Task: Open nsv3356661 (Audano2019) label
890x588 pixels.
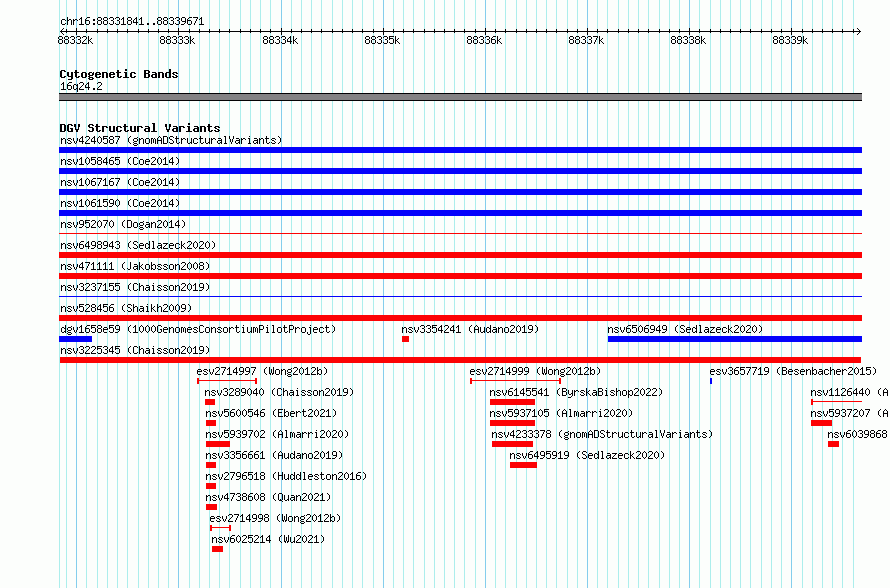Action: pyautogui.click(x=274, y=455)
